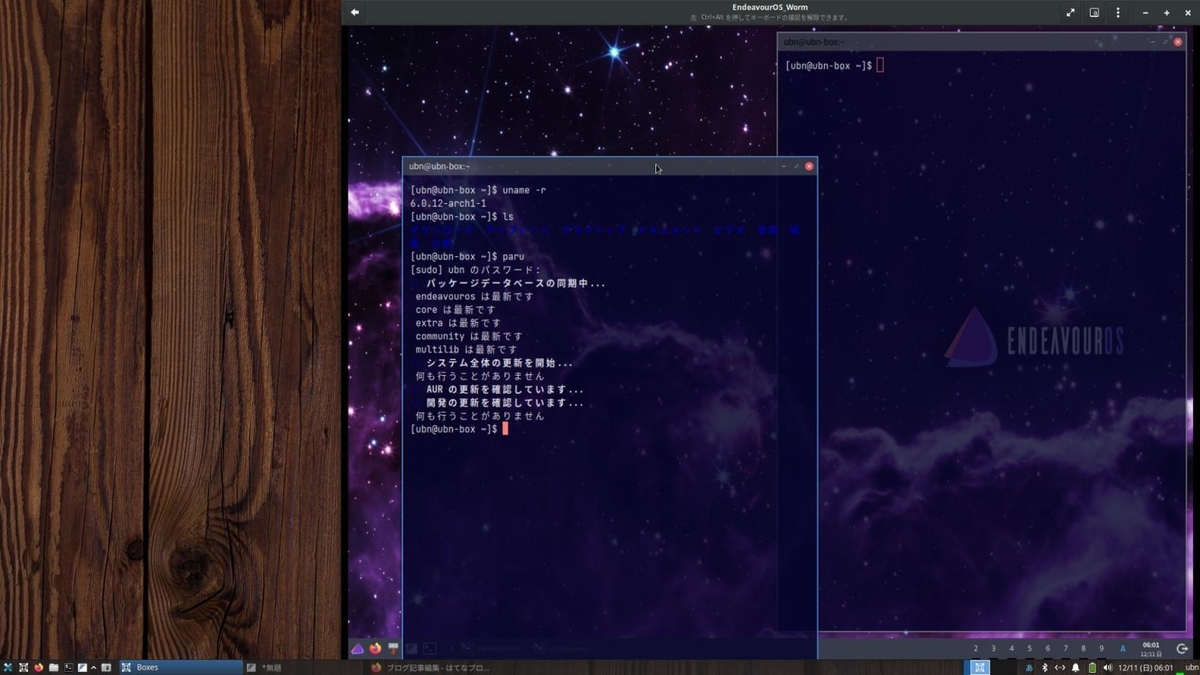Switch to workspace 5 in guest panel
The image size is (1200, 675).
point(1029,648)
